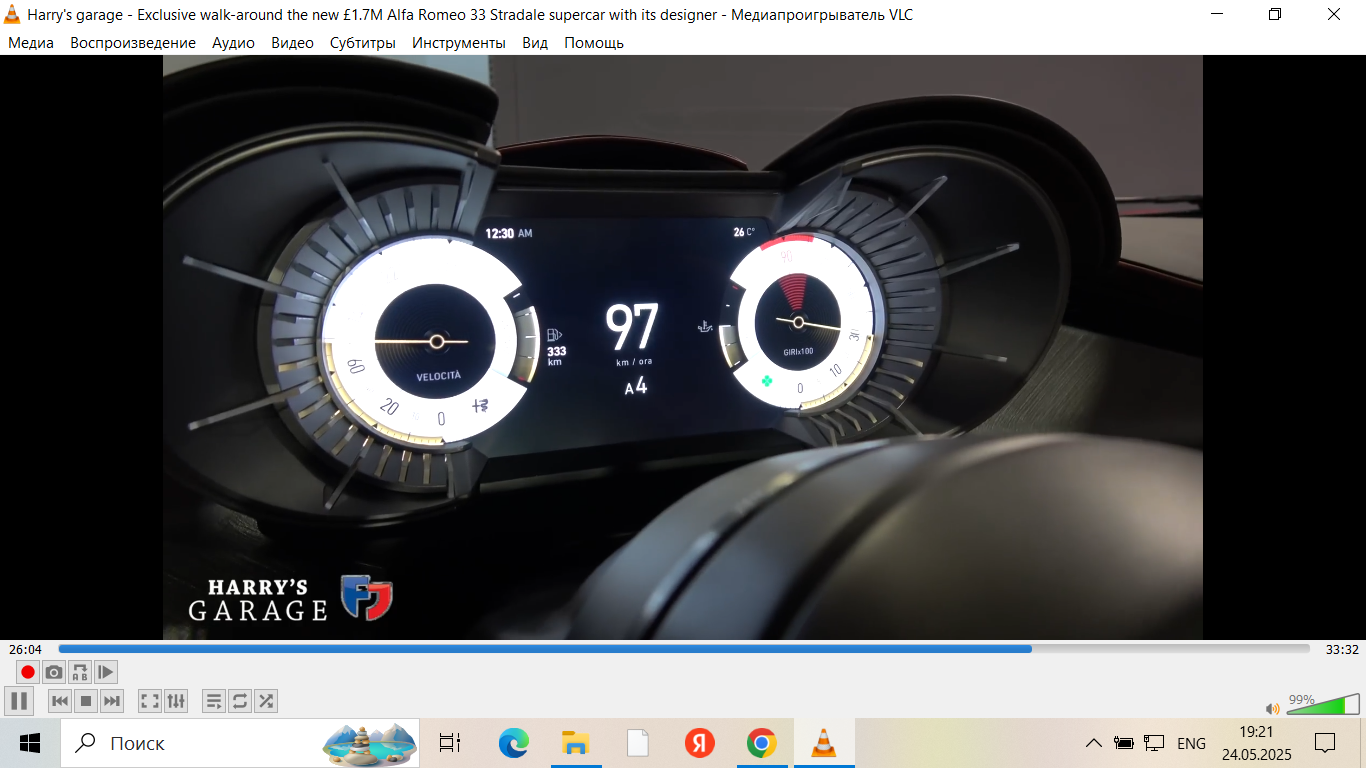Expand hidden system tray icons chevron
The image size is (1366, 768).
click(1094, 743)
